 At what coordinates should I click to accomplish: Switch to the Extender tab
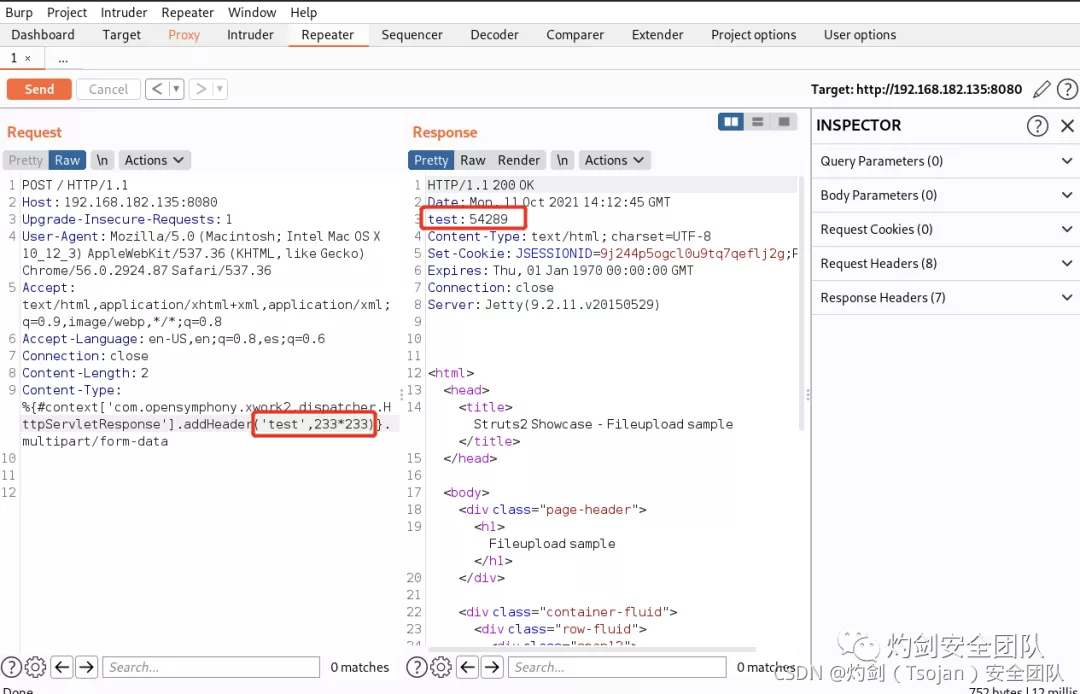click(658, 34)
